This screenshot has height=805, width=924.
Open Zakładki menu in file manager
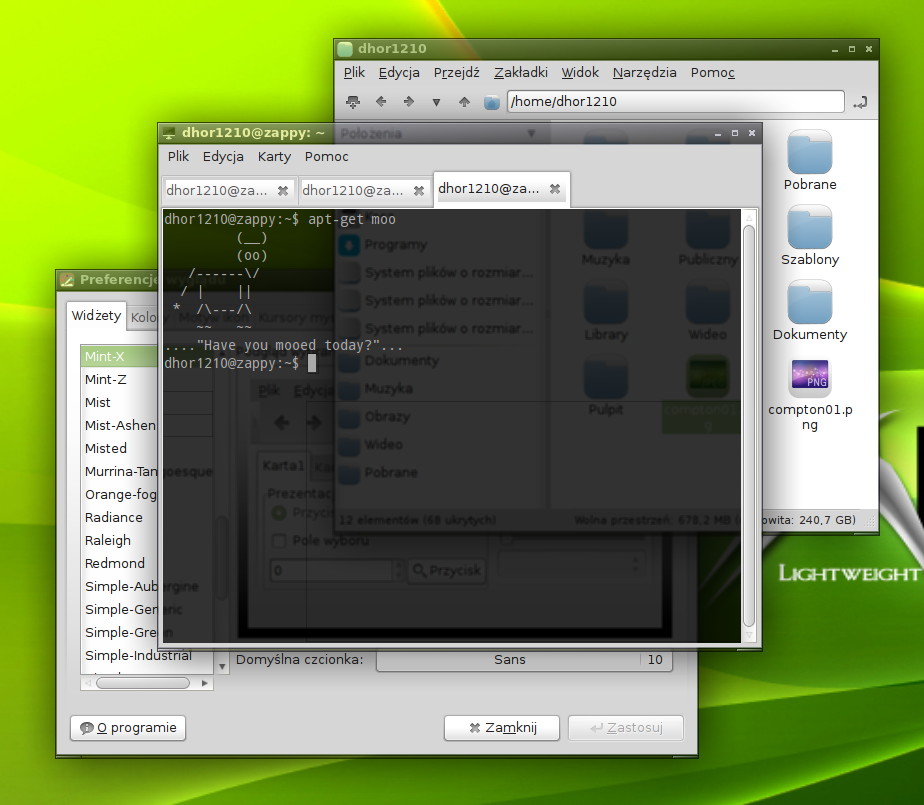pyautogui.click(x=521, y=72)
